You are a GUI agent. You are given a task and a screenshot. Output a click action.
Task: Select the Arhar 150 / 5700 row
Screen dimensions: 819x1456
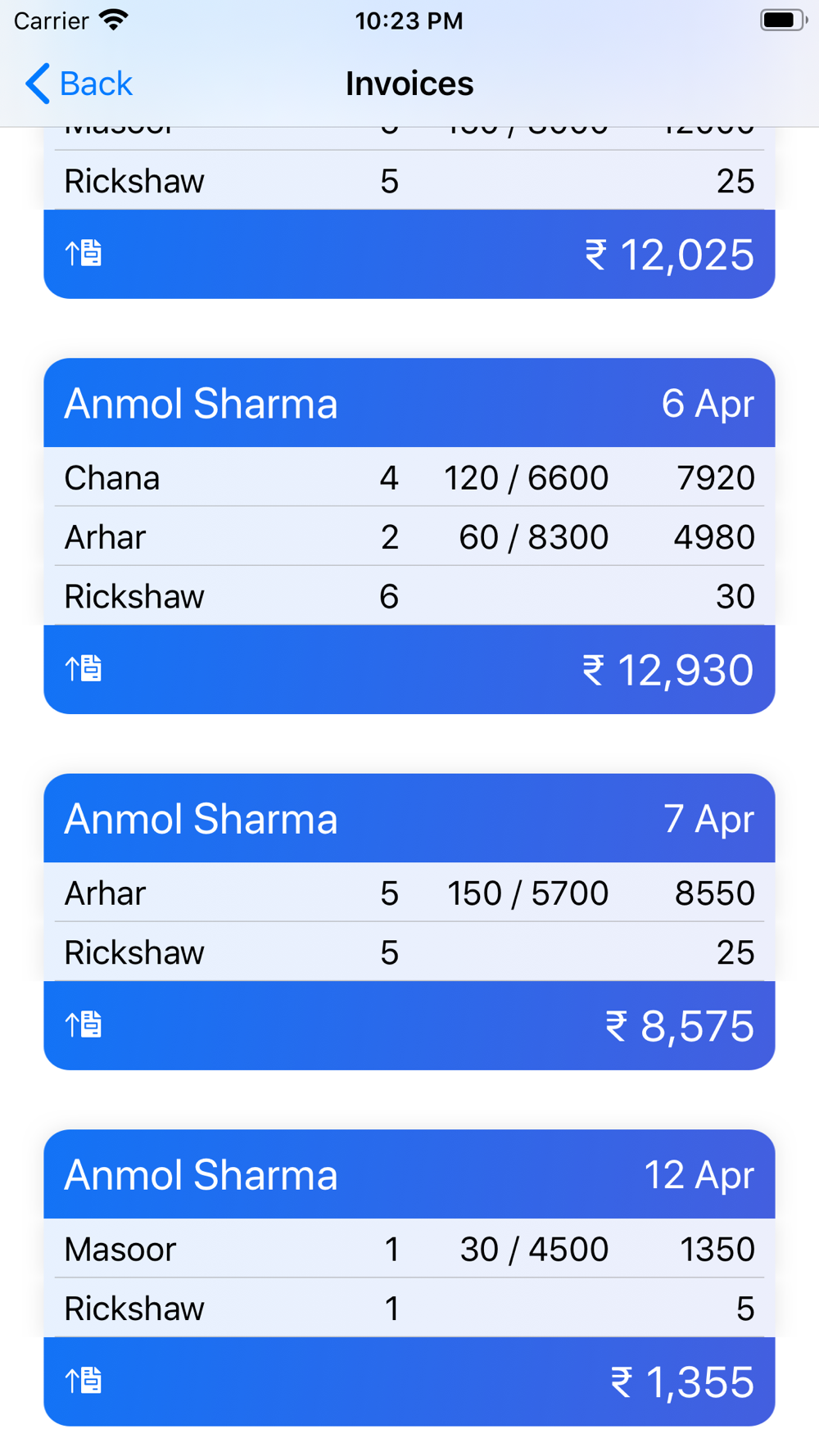click(x=409, y=893)
